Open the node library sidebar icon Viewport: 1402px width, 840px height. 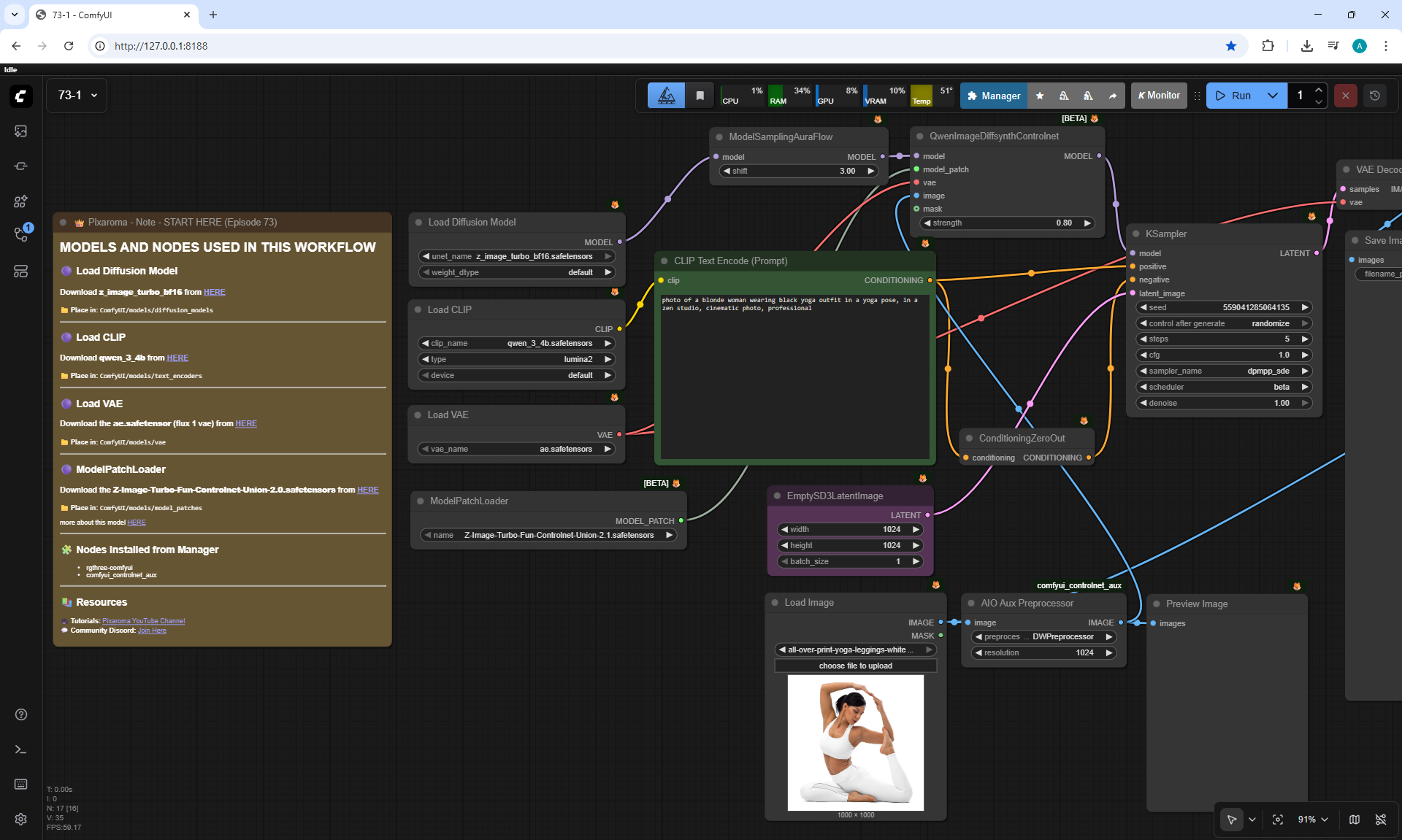[x=20, y=166]
